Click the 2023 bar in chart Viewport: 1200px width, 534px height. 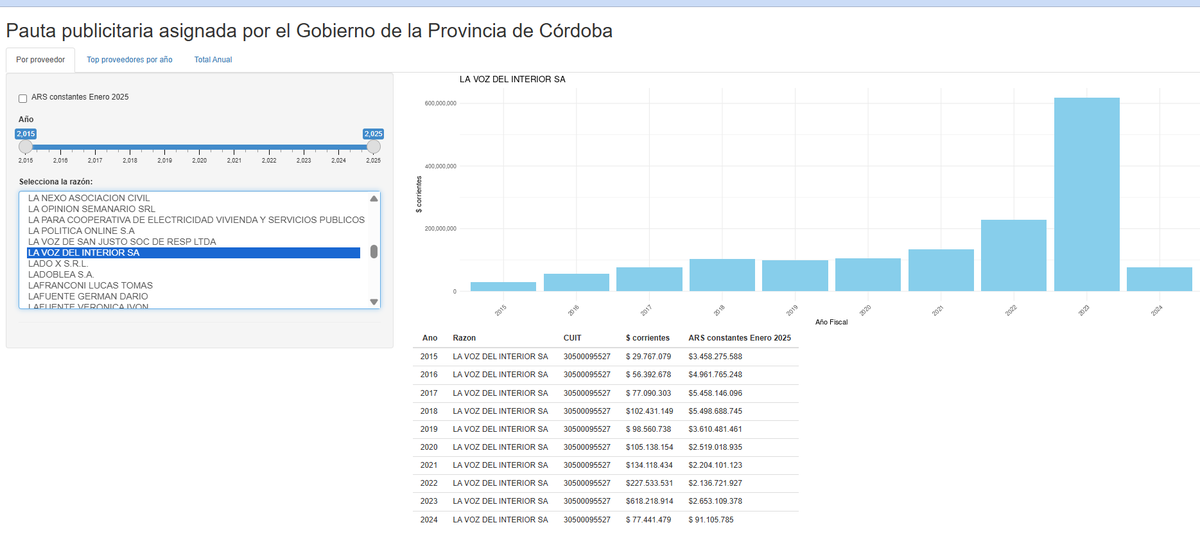coord(1087,194)
